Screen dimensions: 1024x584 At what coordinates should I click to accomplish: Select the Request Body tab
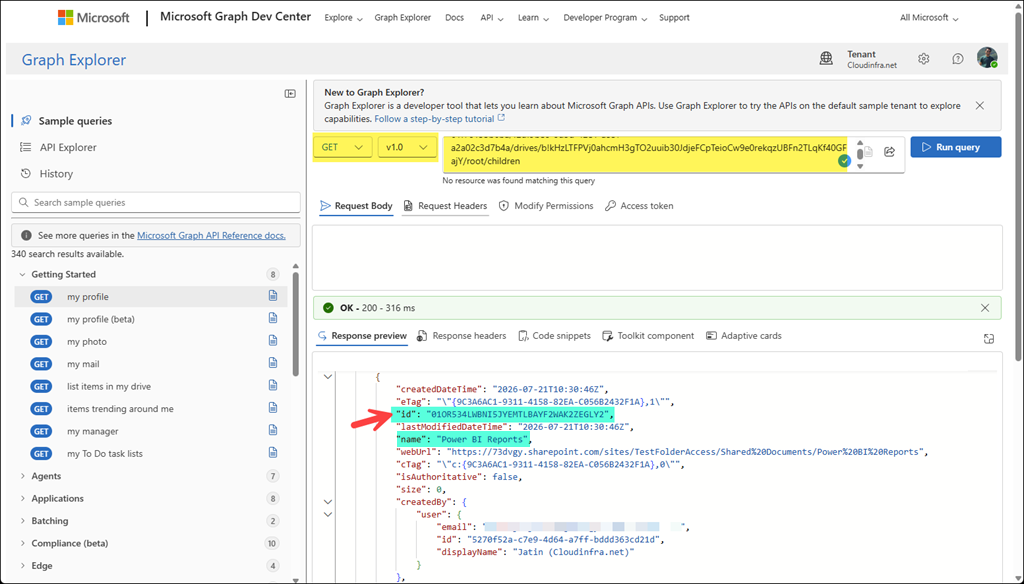click(x=356, y=206)
